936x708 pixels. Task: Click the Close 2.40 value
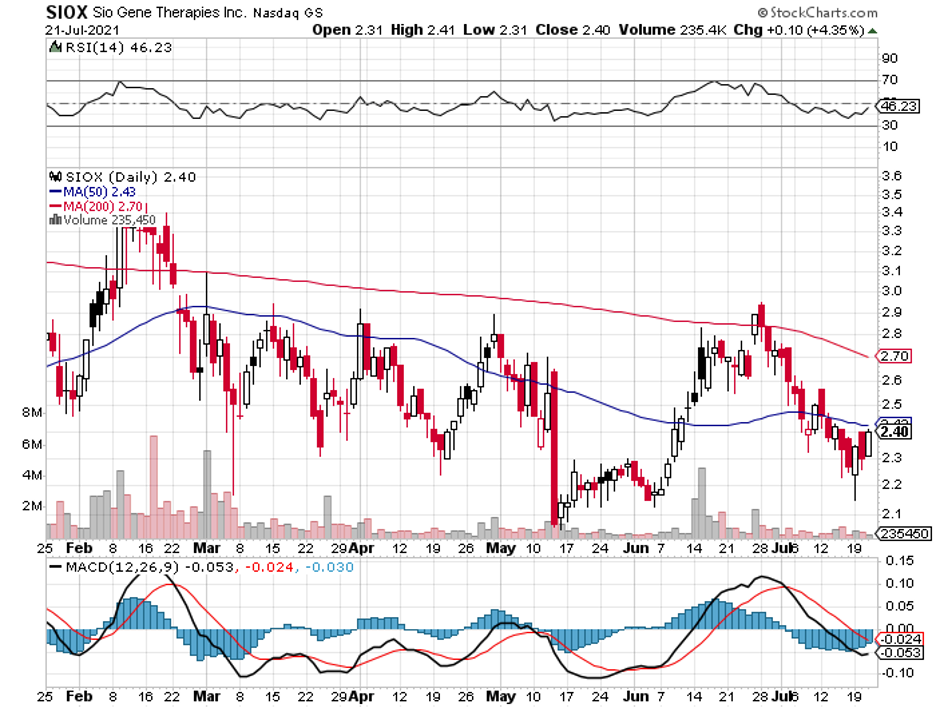tap(572, 30)
